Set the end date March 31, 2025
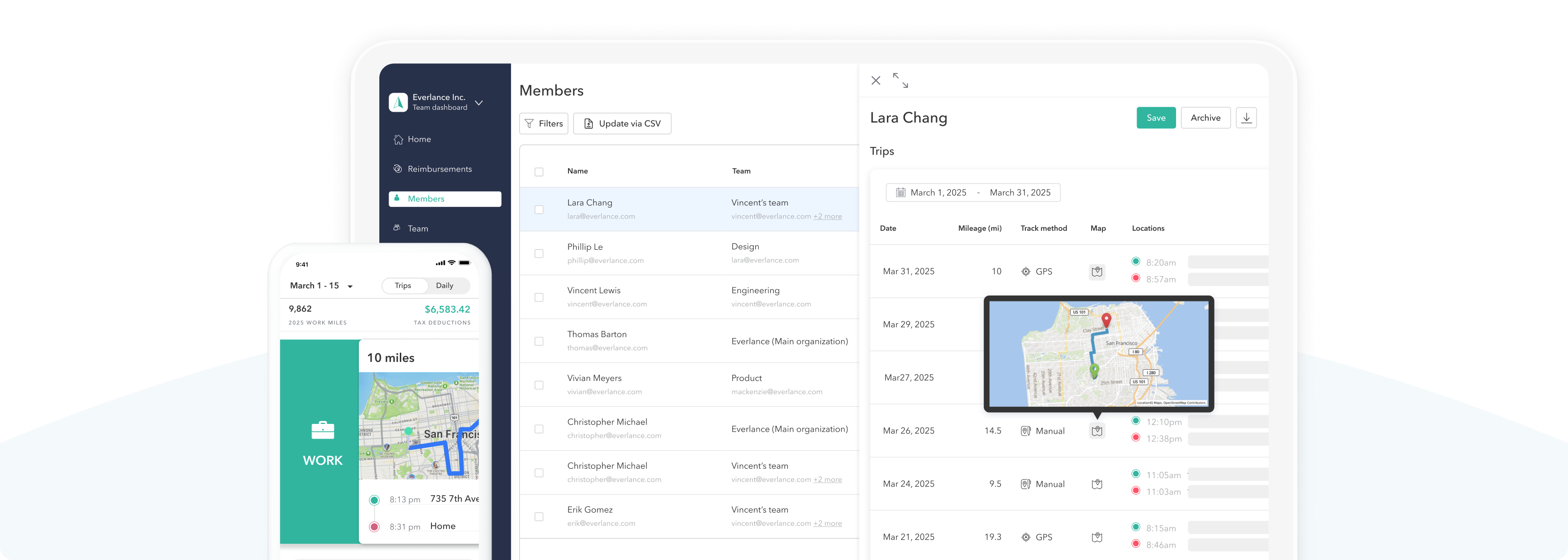 (1019, 192)
